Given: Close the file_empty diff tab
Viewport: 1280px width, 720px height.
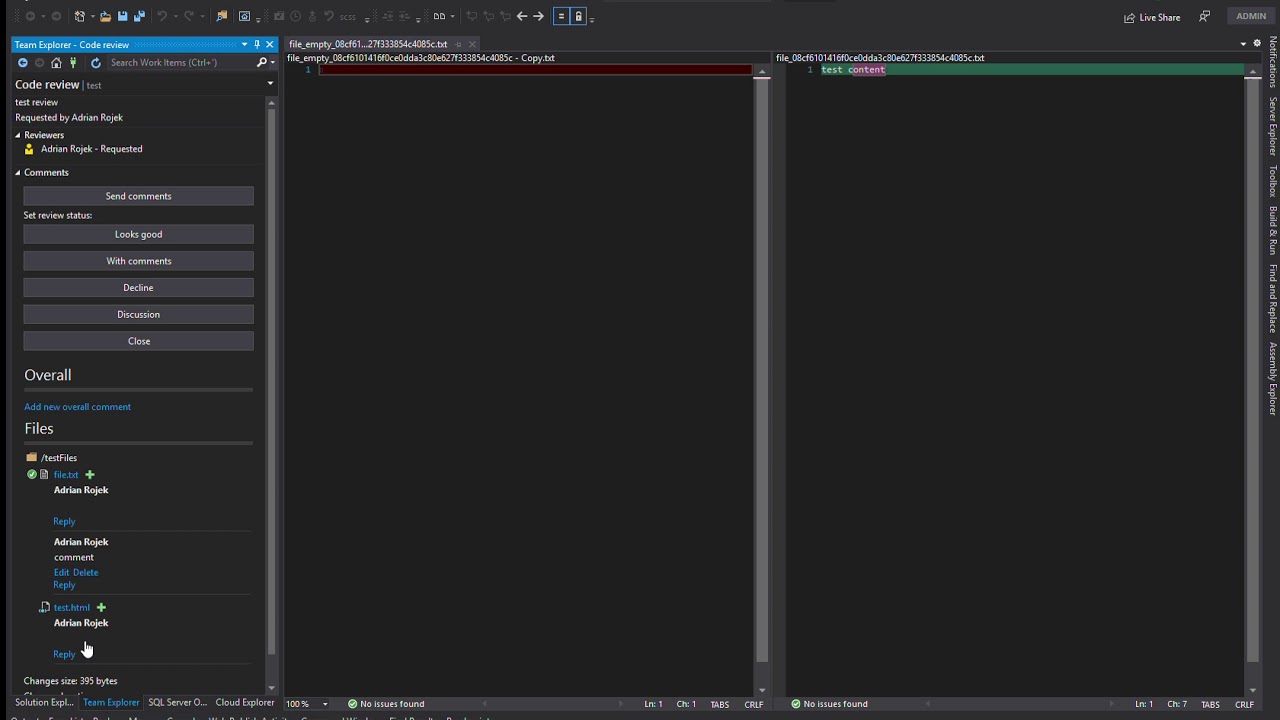Looking at the screenshot, I should (472, 44).
